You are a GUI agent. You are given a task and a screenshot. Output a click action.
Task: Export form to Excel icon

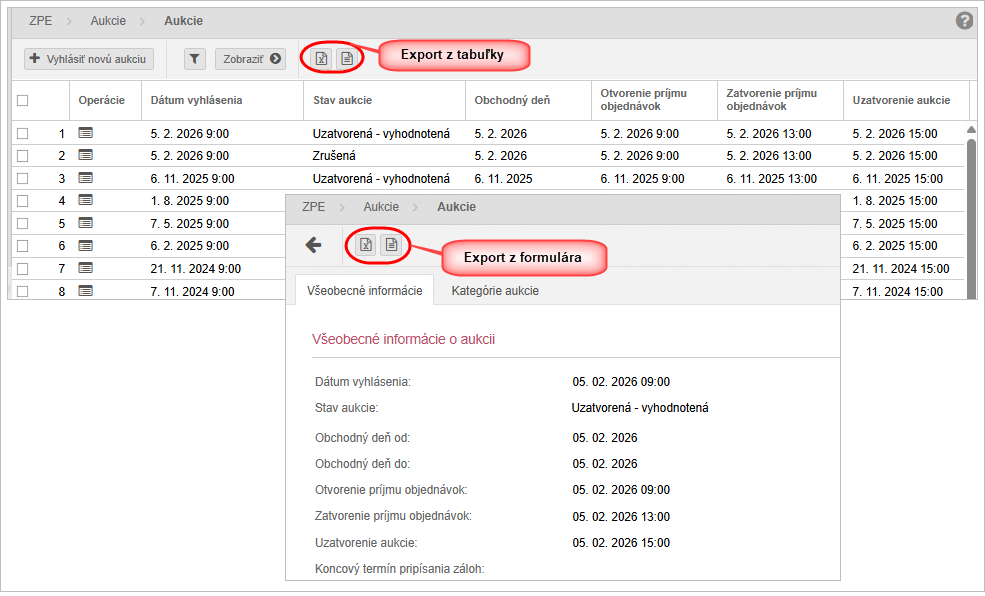[x=366, y=245]
